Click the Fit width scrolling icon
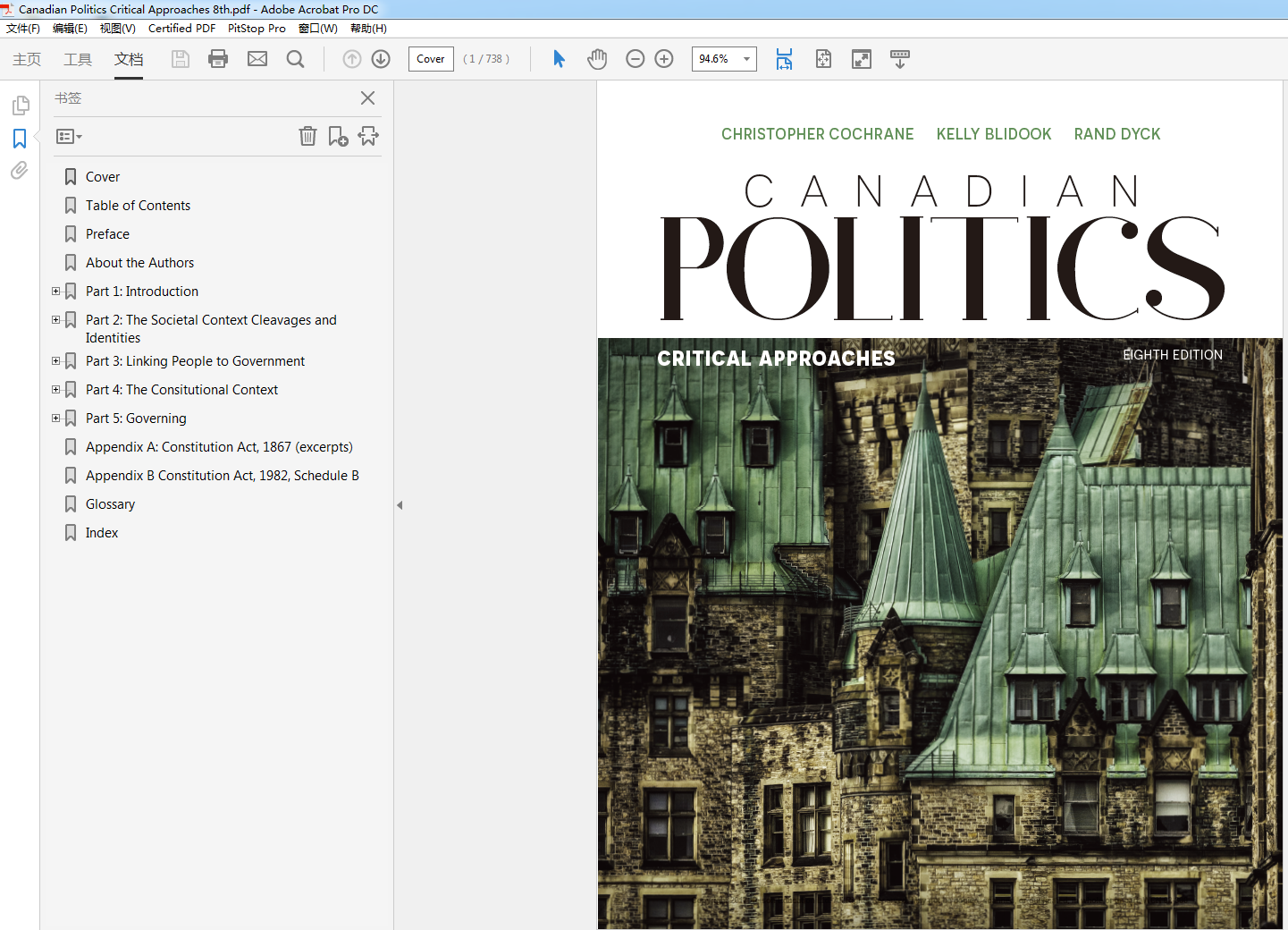 tap(784, 59)
